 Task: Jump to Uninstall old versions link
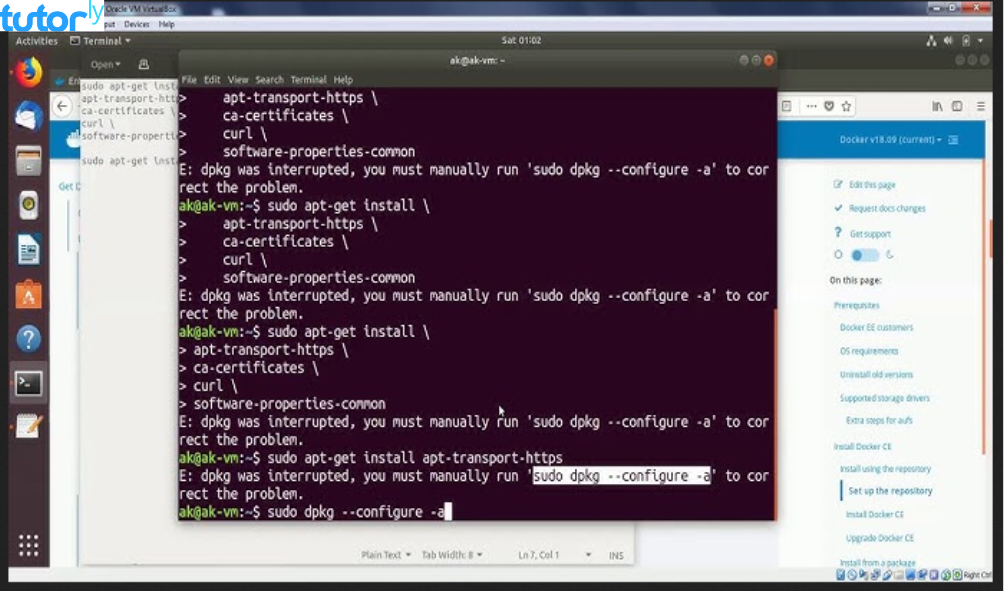[x=876, y=375]
